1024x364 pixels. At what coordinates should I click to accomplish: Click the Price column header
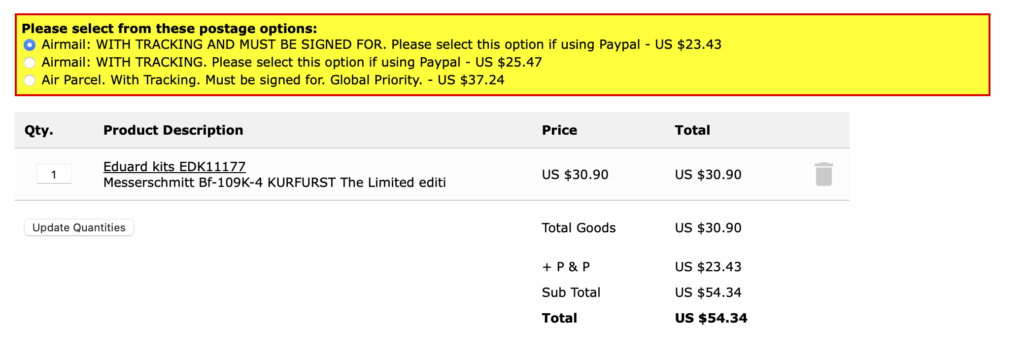point(560,130)
